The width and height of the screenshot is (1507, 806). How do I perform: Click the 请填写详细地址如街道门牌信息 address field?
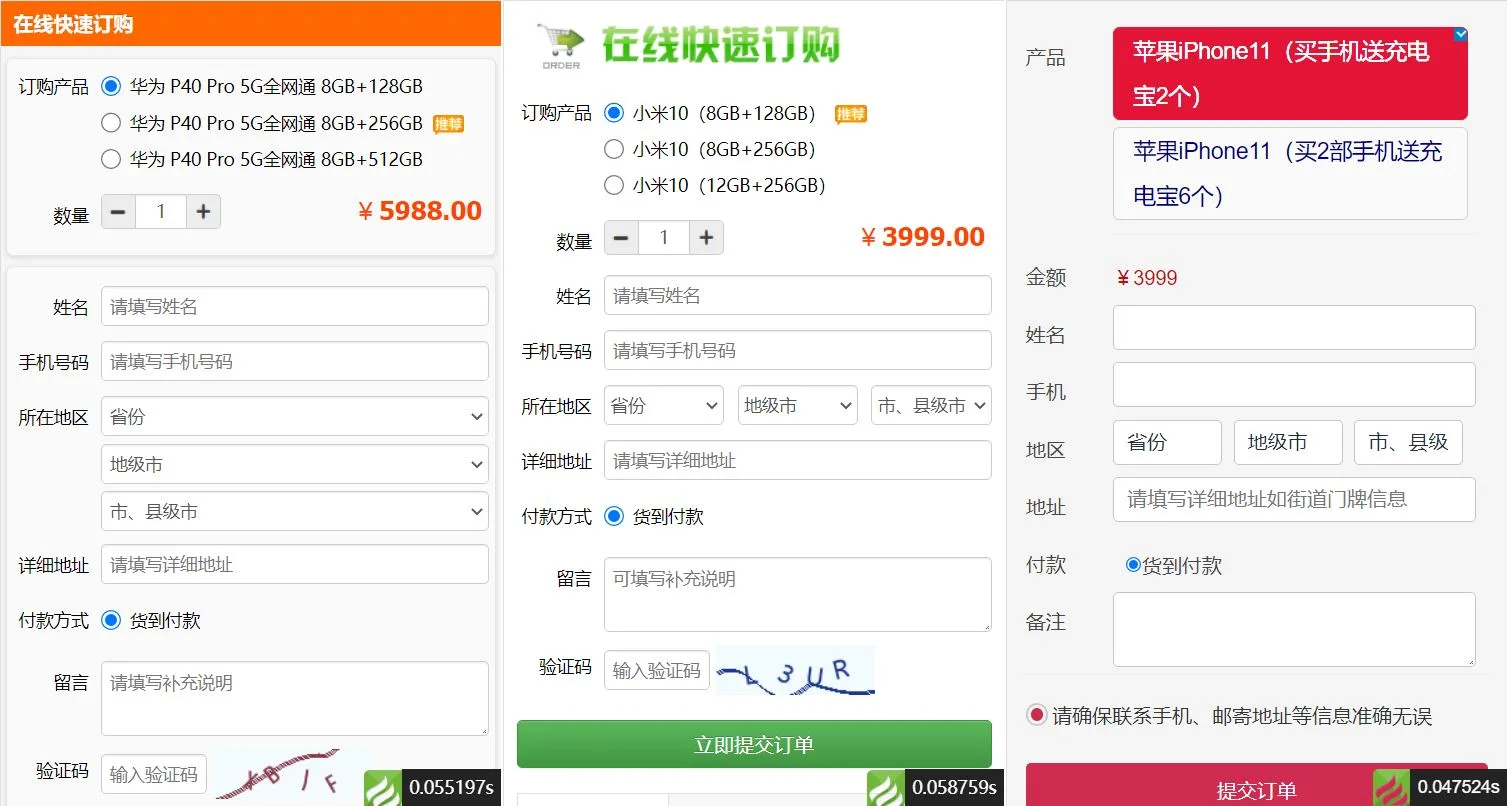(x=1293, y=499)
